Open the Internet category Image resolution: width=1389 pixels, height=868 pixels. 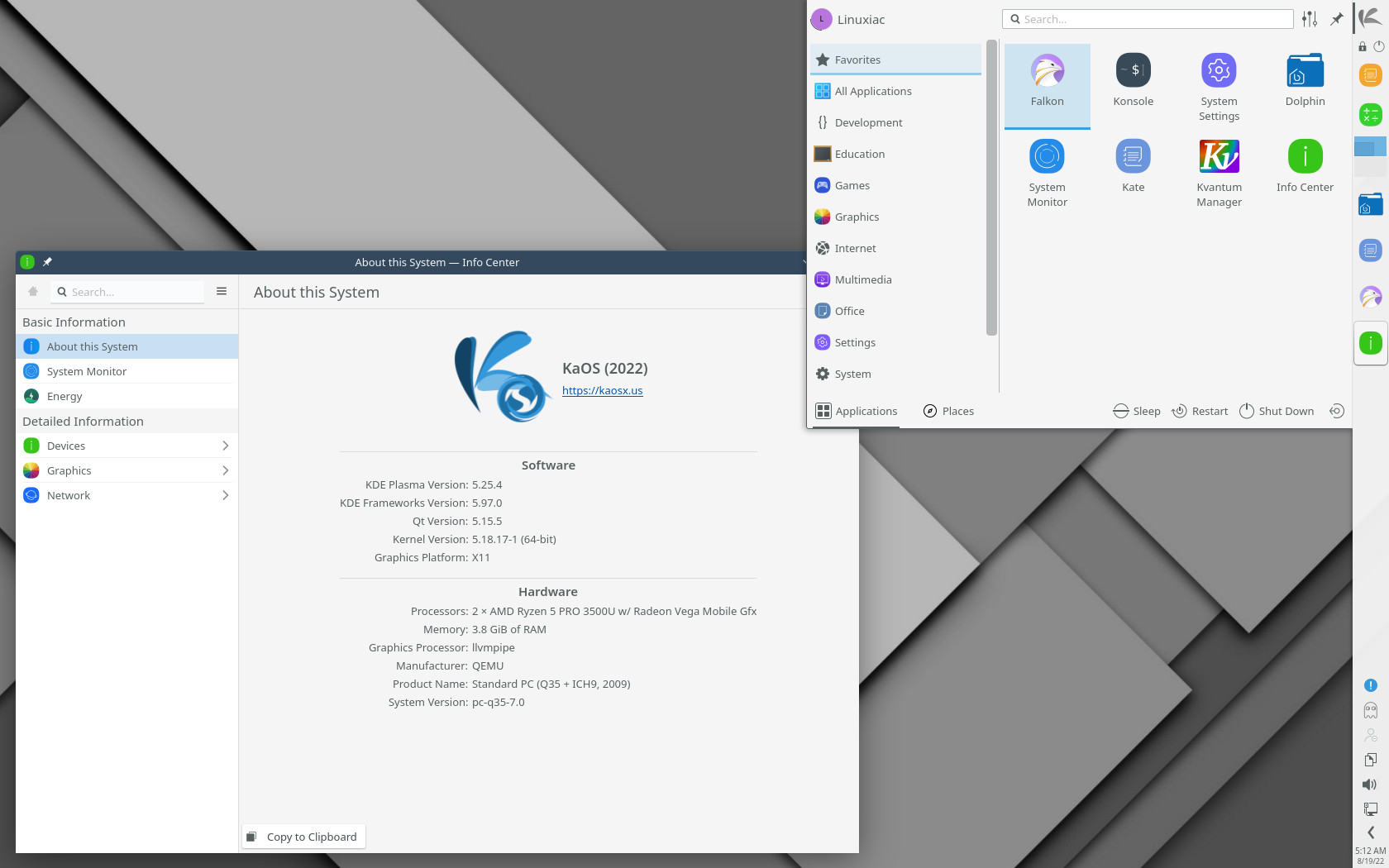pos(895,248)
